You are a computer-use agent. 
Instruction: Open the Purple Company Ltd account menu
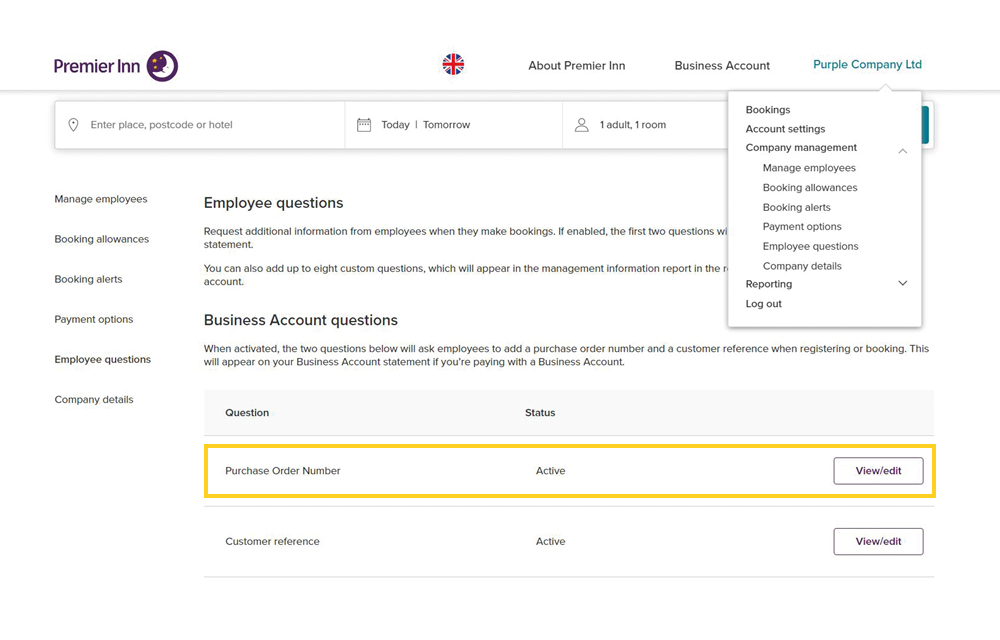[867, 64]
